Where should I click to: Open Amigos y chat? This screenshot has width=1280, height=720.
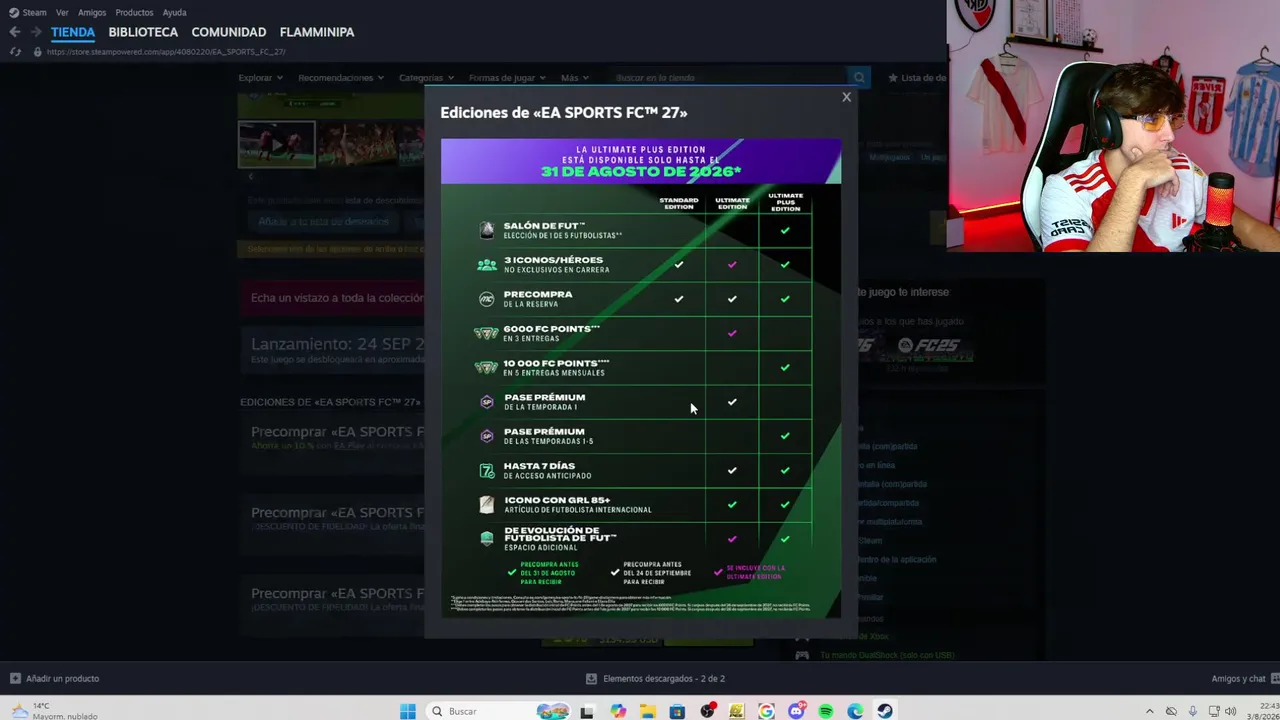point(1238,679)
